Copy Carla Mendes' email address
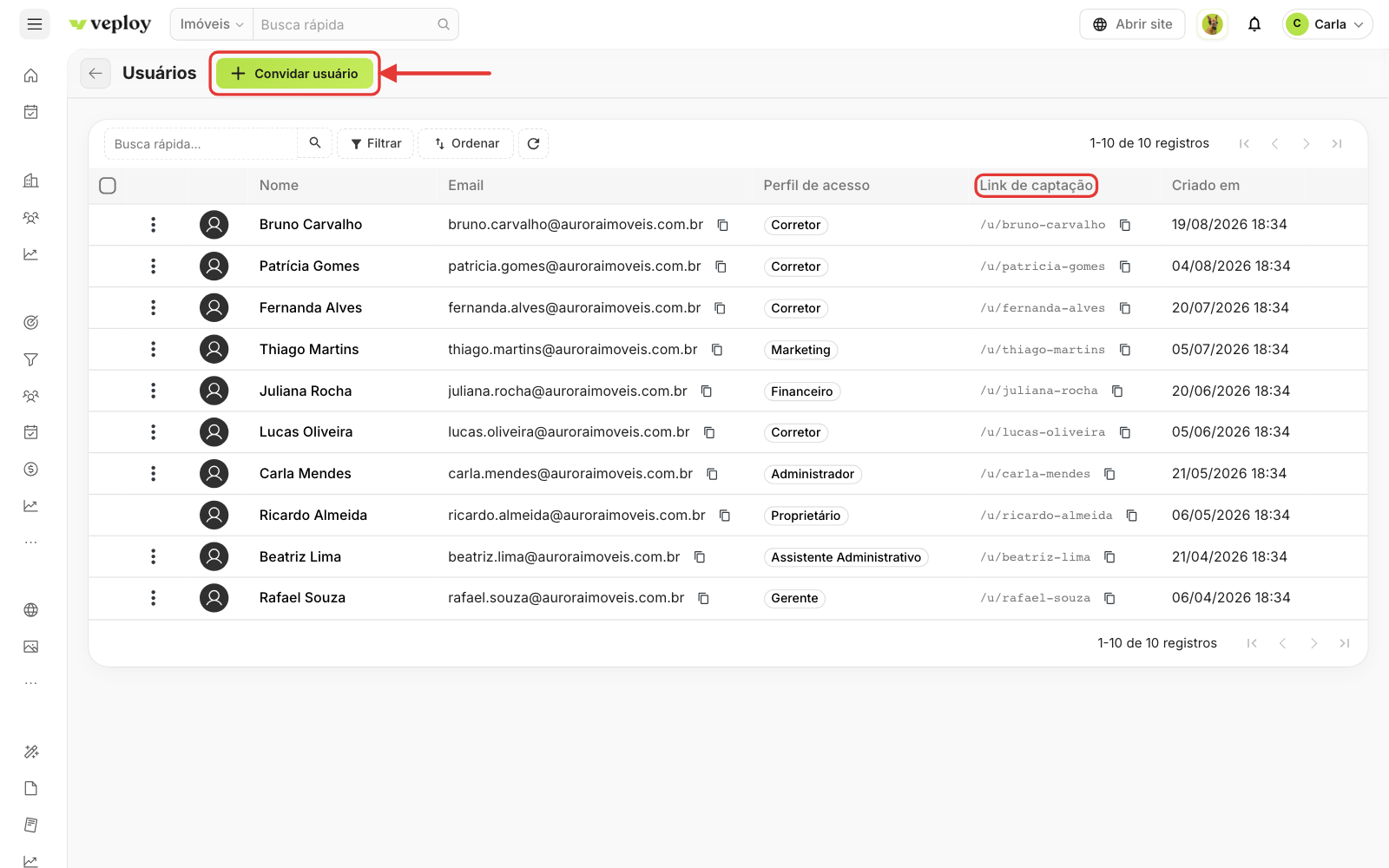This screenshot has width=1389, height=868. (712, 474)
